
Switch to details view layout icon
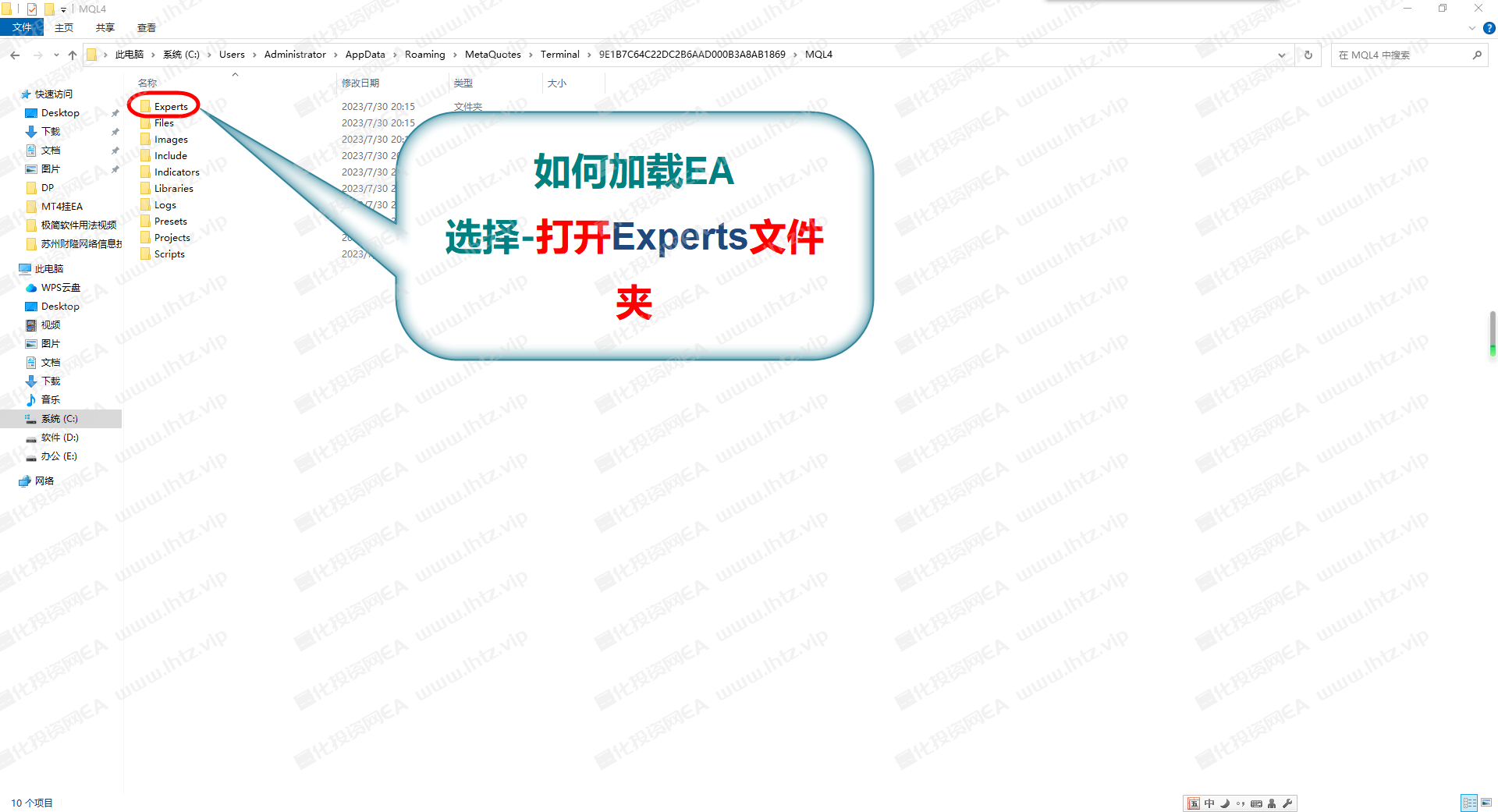click(1469, 803)
